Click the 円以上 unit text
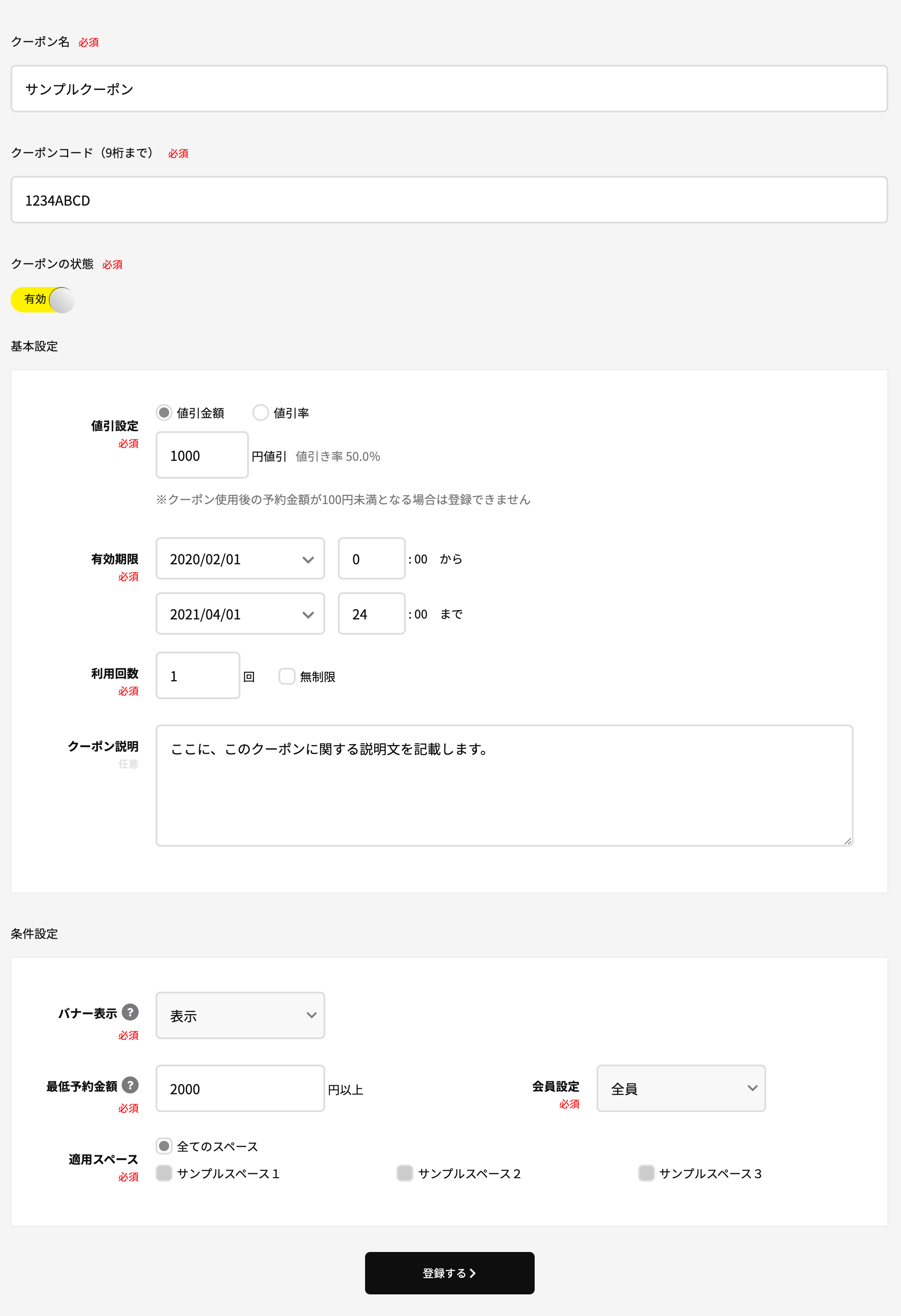This screenshot has height=1316, width=901. [x=346, y=1090]
